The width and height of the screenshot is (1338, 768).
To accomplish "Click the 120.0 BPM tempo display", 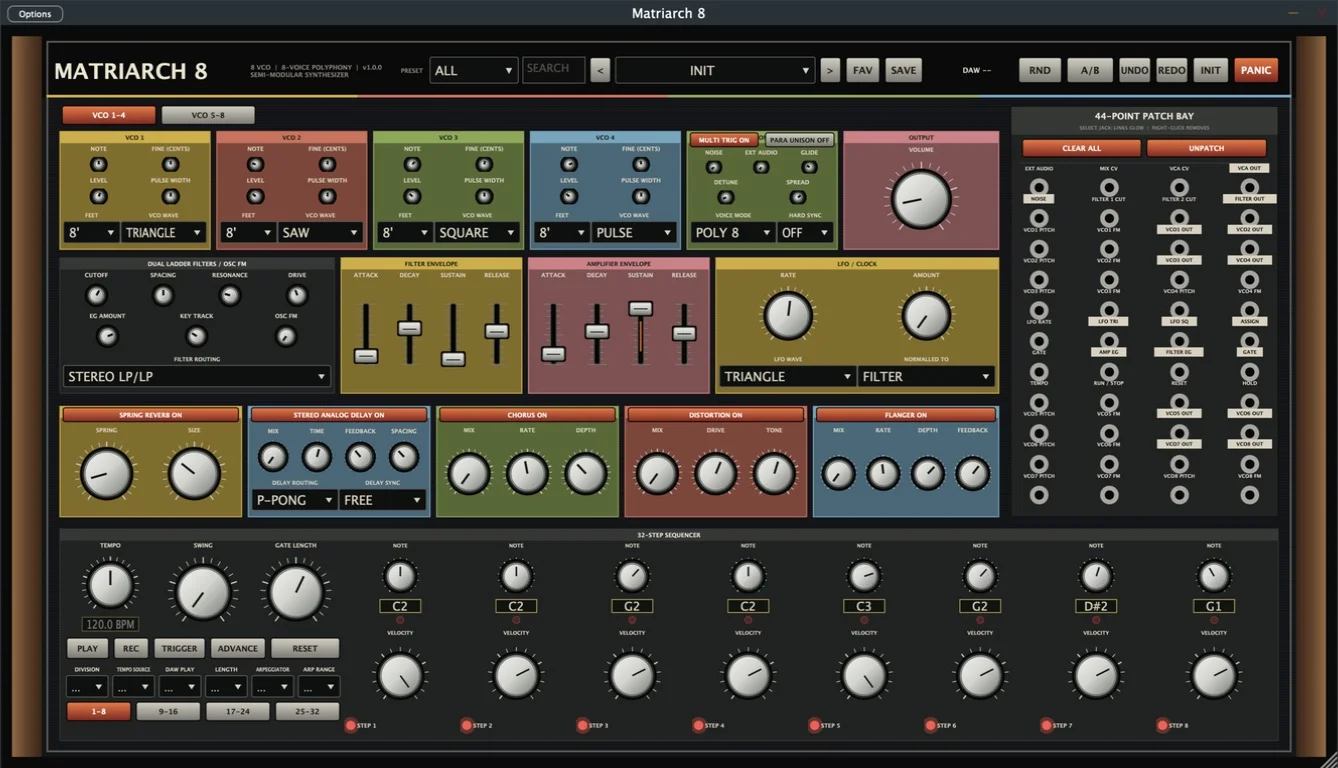I will coord(110,624).
